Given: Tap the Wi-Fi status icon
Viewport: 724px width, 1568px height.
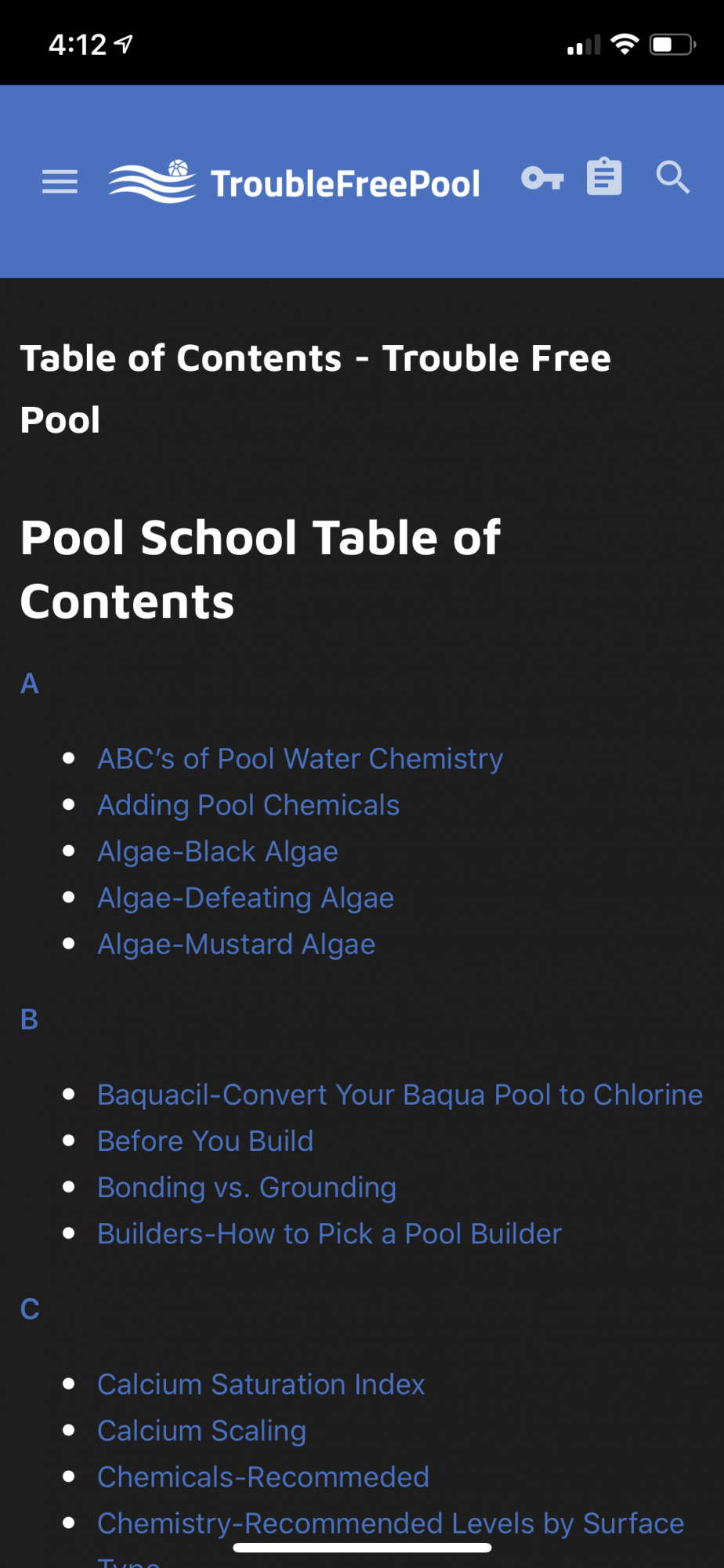Looking at the screenshot, I should (624, 44).
